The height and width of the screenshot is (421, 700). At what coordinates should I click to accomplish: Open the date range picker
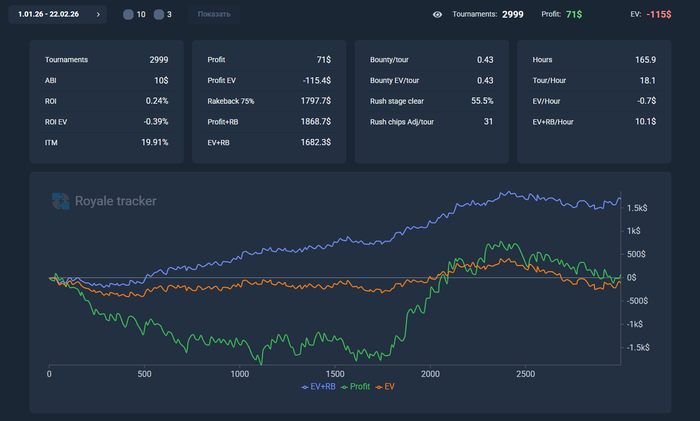click(x=50, y=15)
